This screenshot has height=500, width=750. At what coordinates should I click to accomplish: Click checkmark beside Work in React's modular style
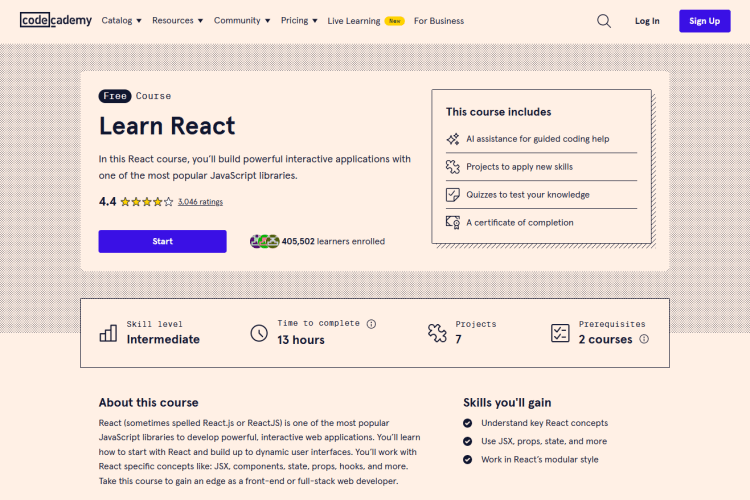point(467,459)
